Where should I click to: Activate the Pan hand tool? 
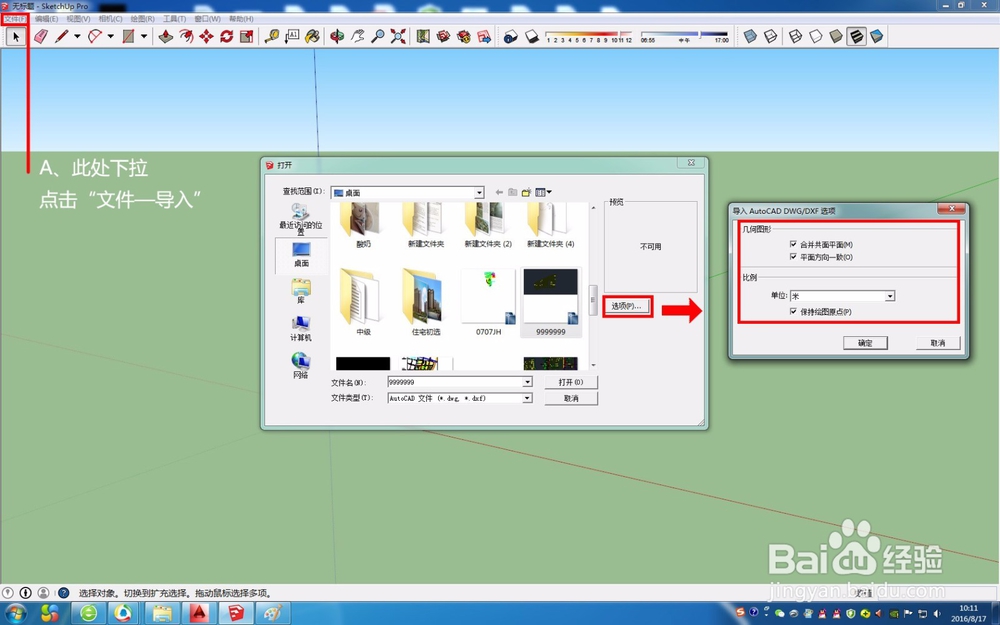click(358, 36)
